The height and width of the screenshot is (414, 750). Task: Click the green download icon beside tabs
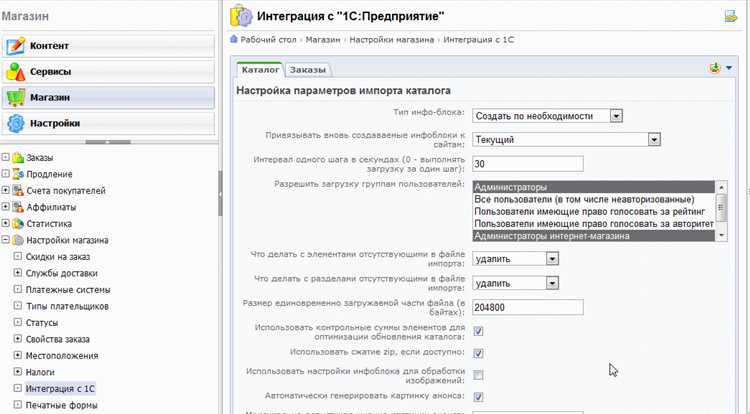coord(715,68)
